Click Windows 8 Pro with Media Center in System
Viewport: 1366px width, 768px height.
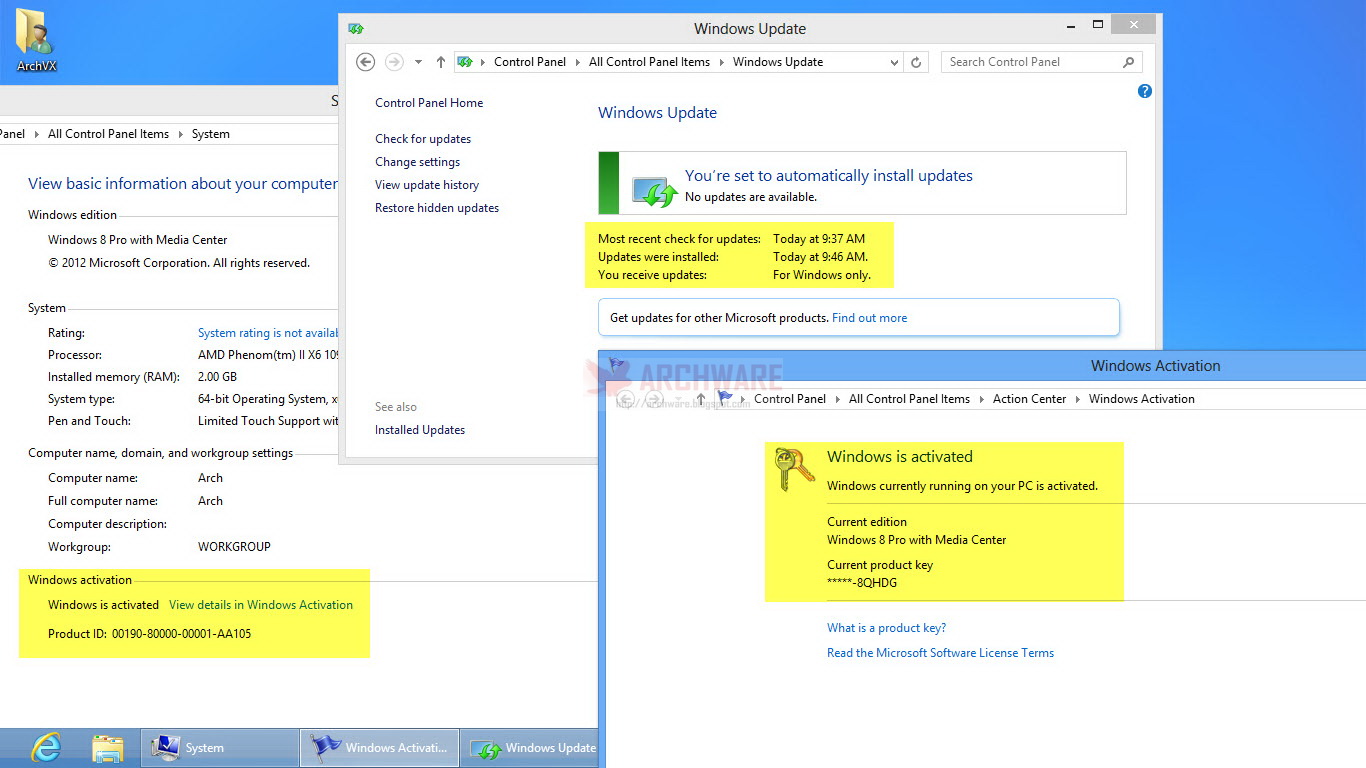point(138,240)
